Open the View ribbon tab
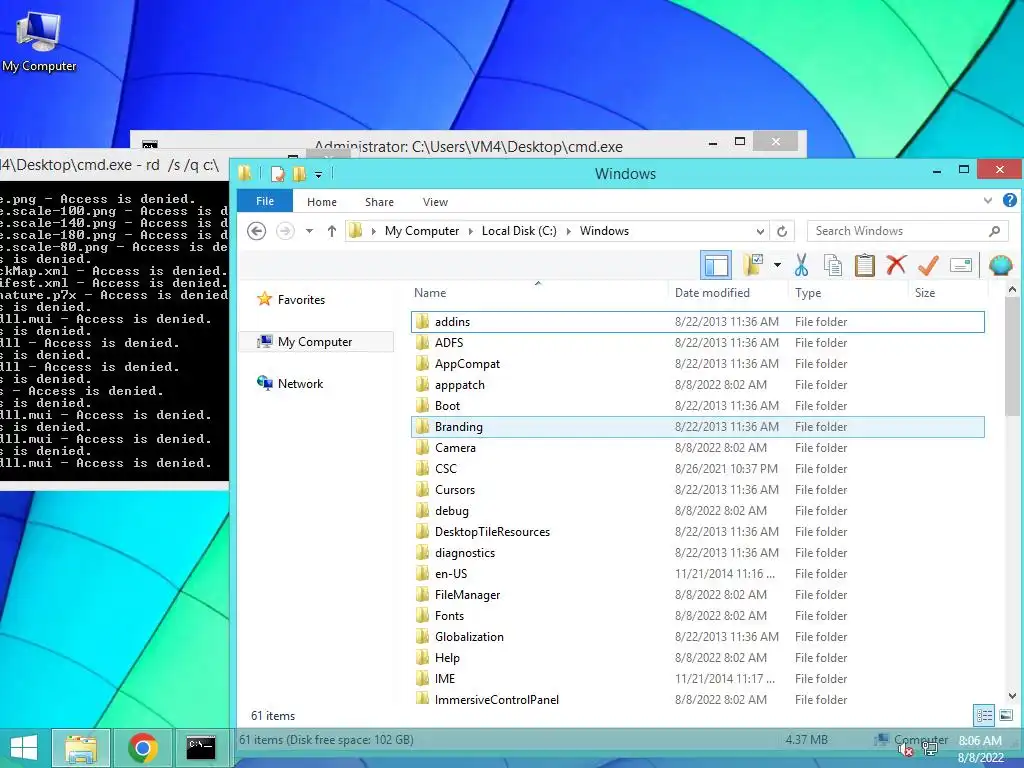1024x768 pixels. (x=435, y=202)
